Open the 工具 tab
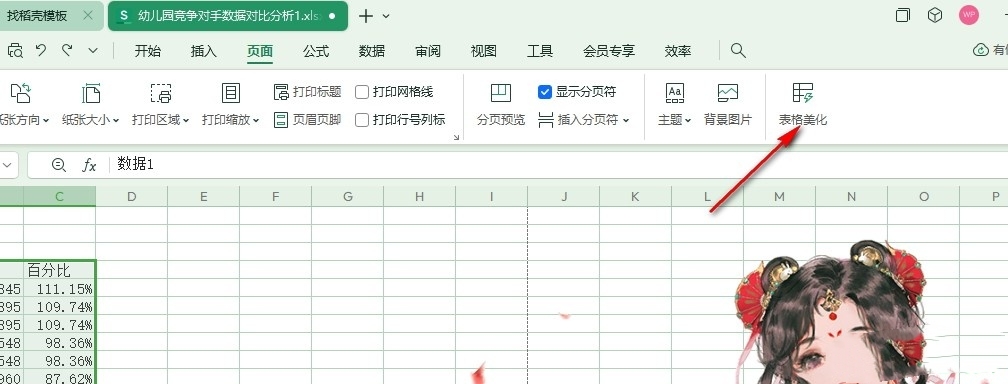 click(539, 51)
